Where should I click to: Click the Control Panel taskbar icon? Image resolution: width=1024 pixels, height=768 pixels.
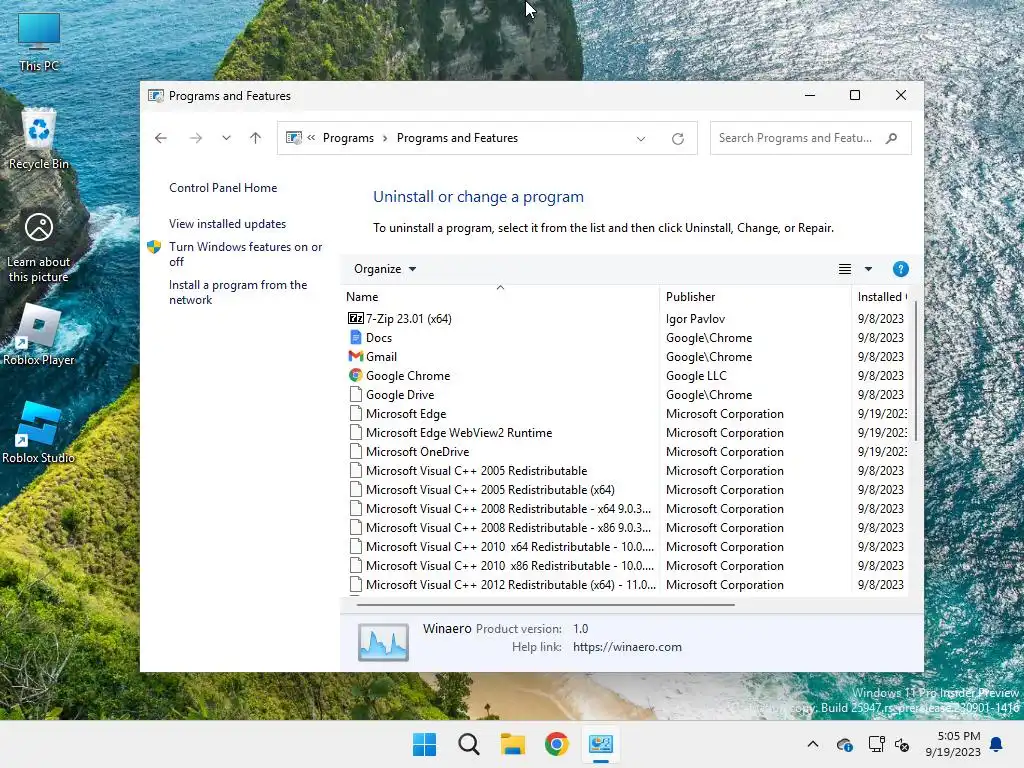(x=600, y=744)
